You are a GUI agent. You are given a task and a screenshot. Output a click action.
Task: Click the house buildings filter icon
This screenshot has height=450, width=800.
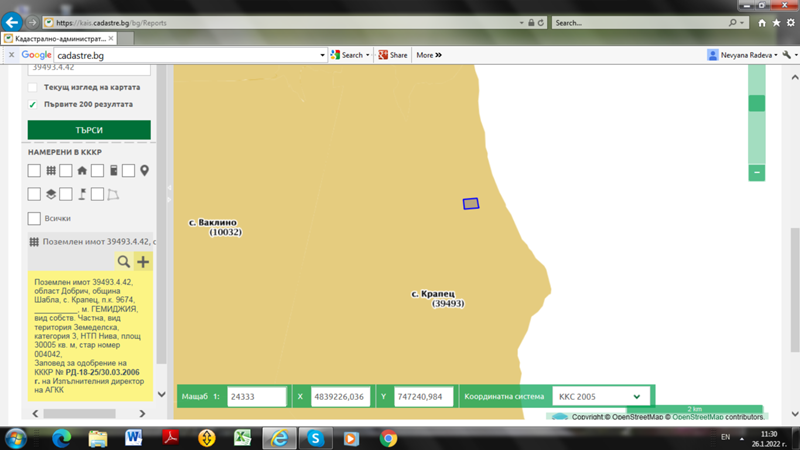(82, 171)
